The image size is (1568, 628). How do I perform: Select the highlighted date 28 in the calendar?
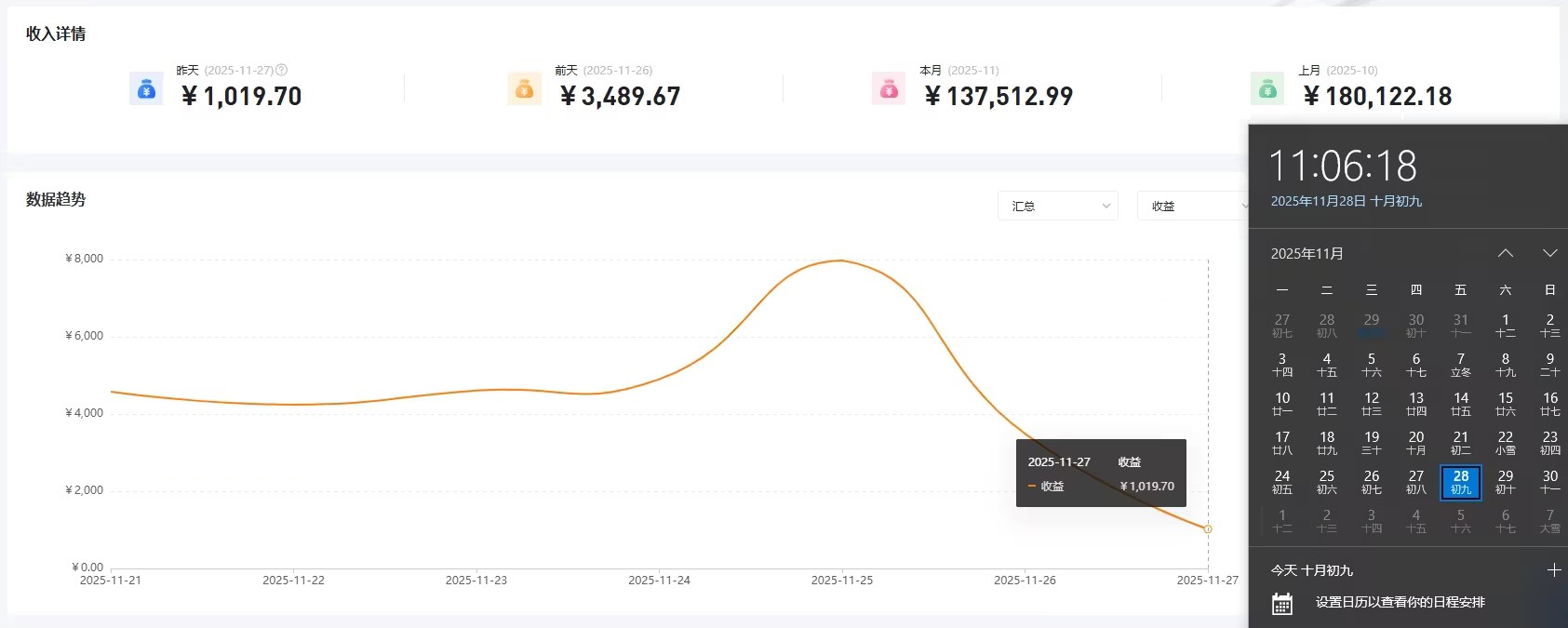pos(1460,482)
